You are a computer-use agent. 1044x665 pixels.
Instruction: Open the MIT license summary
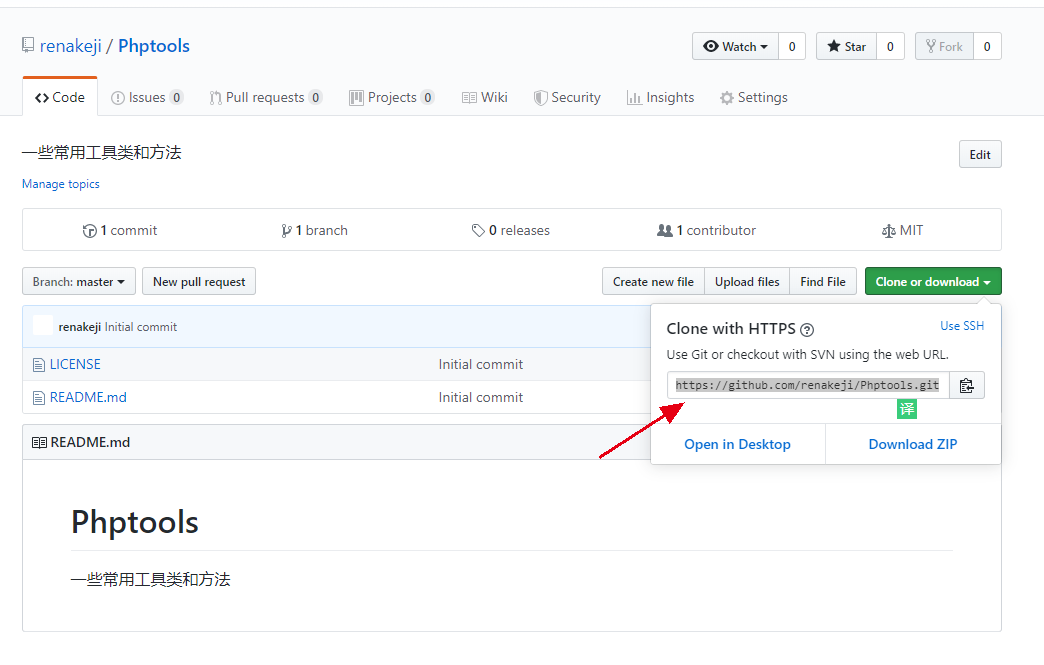(902, 230)
